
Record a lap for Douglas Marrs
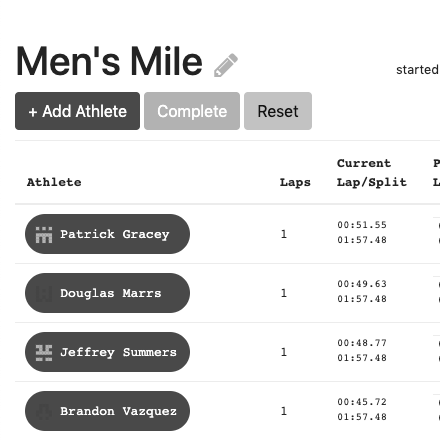[x=107, y=293]
